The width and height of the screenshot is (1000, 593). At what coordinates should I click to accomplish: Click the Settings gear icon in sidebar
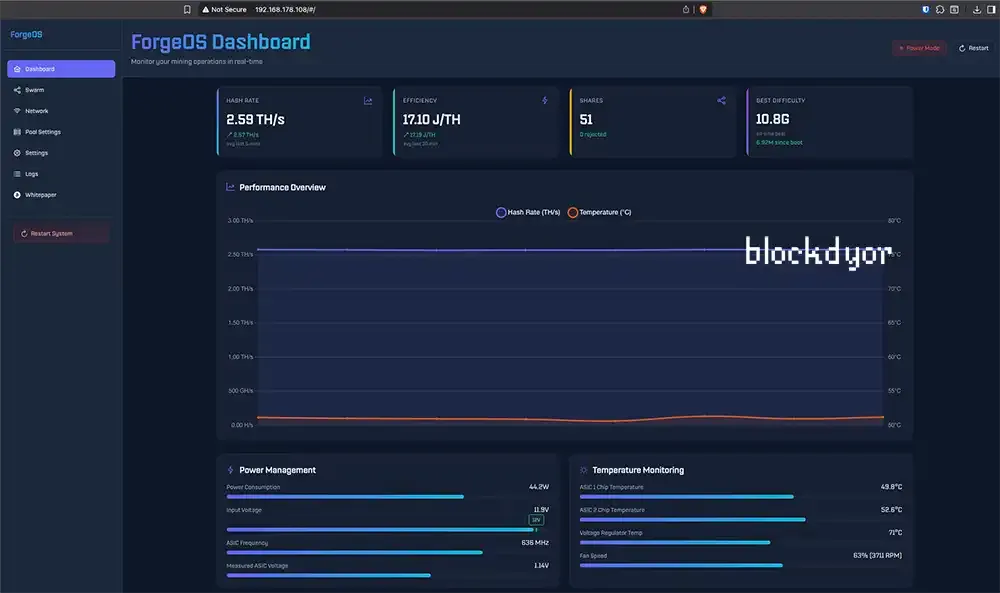[x=17, y=153]
